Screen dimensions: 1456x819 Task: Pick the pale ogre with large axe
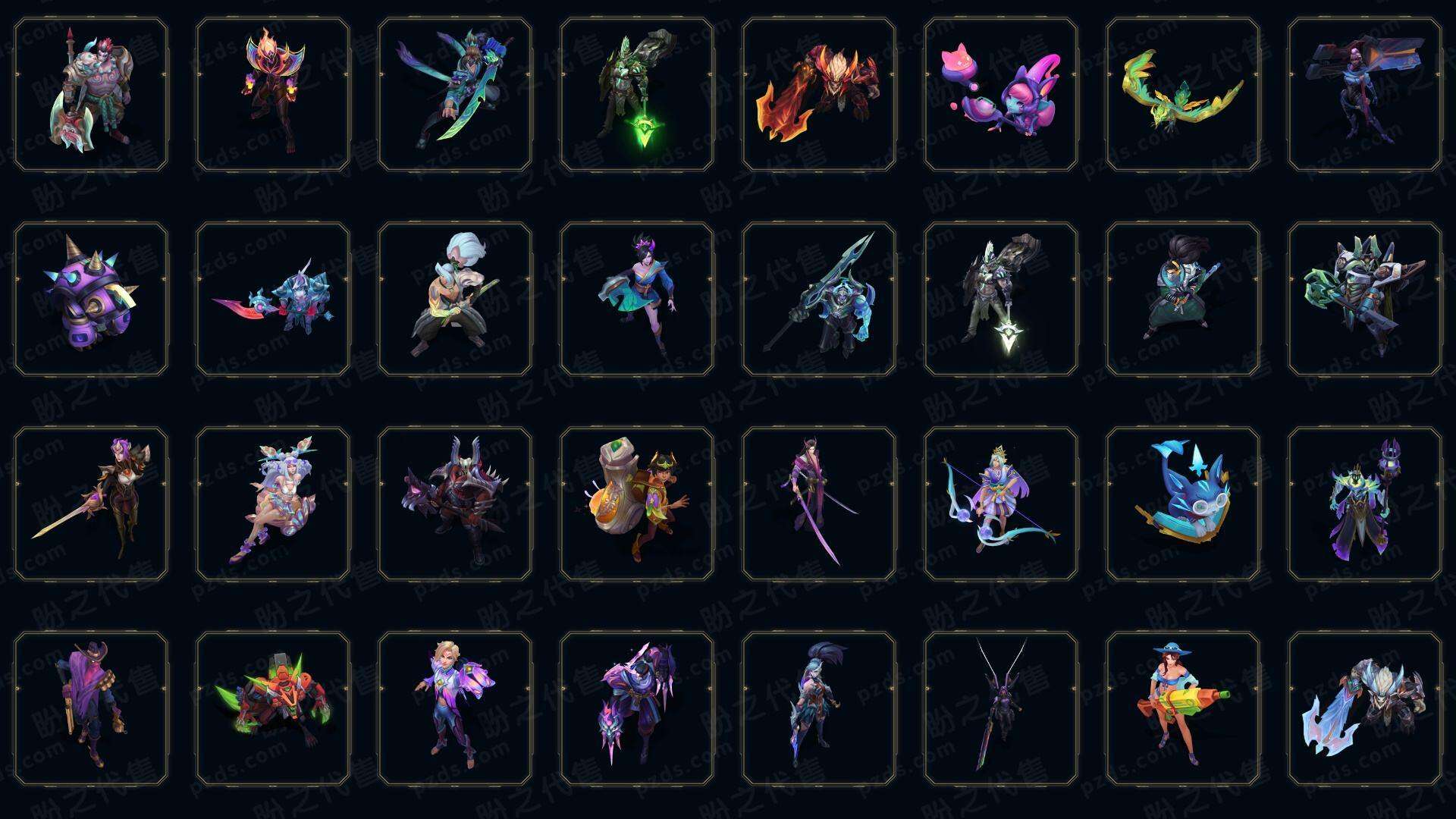pos(91,94)
